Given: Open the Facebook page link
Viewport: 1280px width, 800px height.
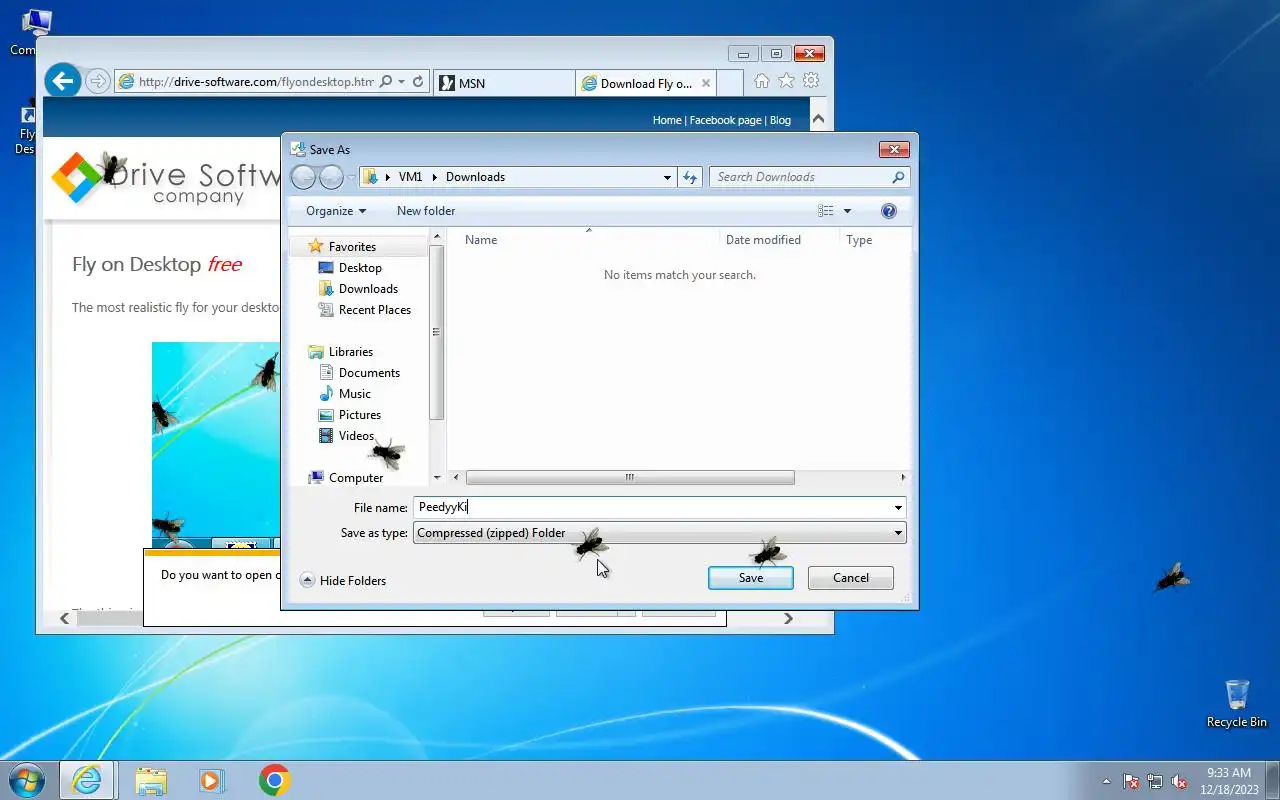Looking at the screenshot, I should point(725,120).
